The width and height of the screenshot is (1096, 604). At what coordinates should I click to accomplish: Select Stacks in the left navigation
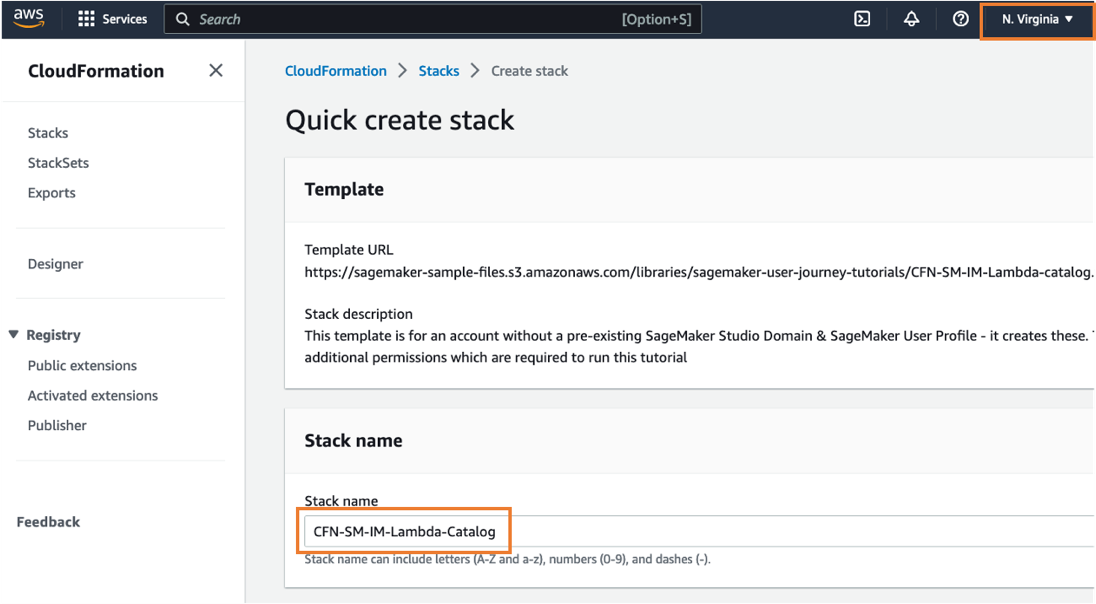tap(48, 132)
